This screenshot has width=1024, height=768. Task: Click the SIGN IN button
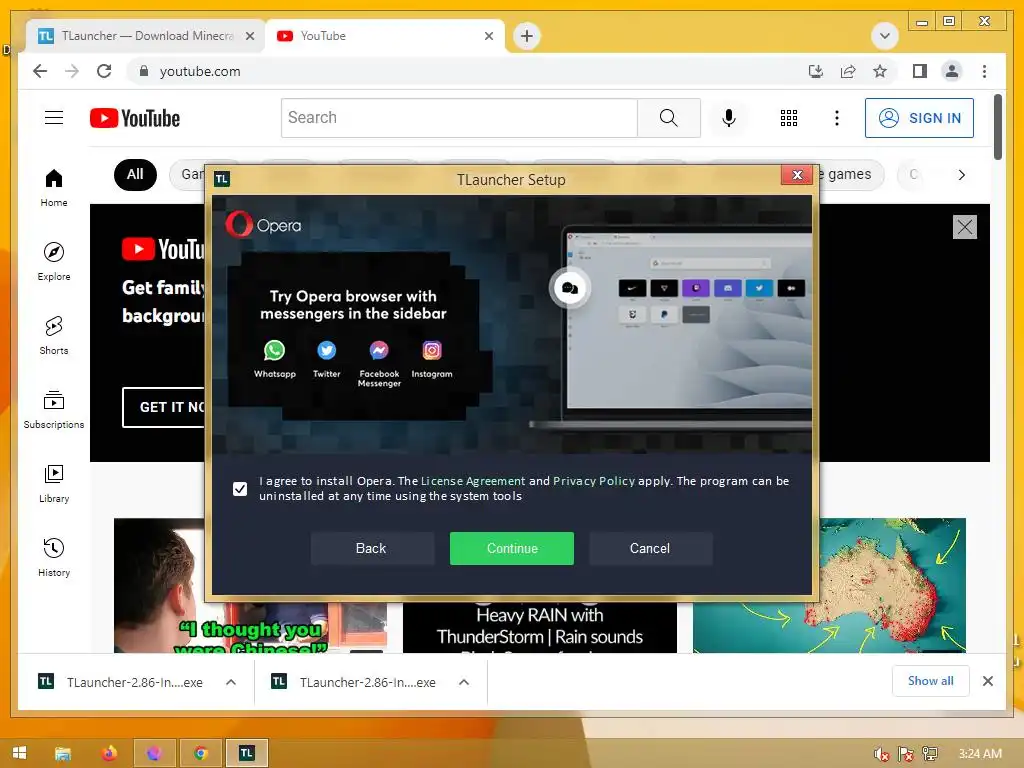pyautogui.click(x=919, y=118)
